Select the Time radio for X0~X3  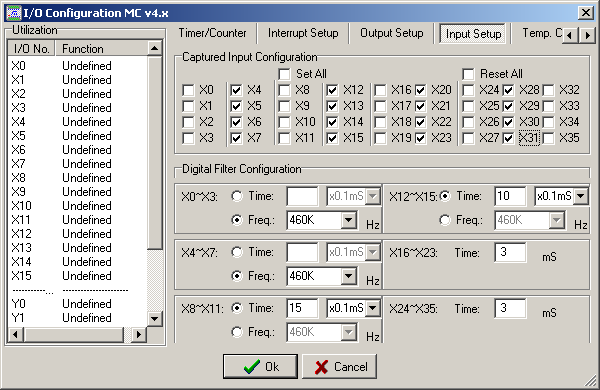point(237,196)
